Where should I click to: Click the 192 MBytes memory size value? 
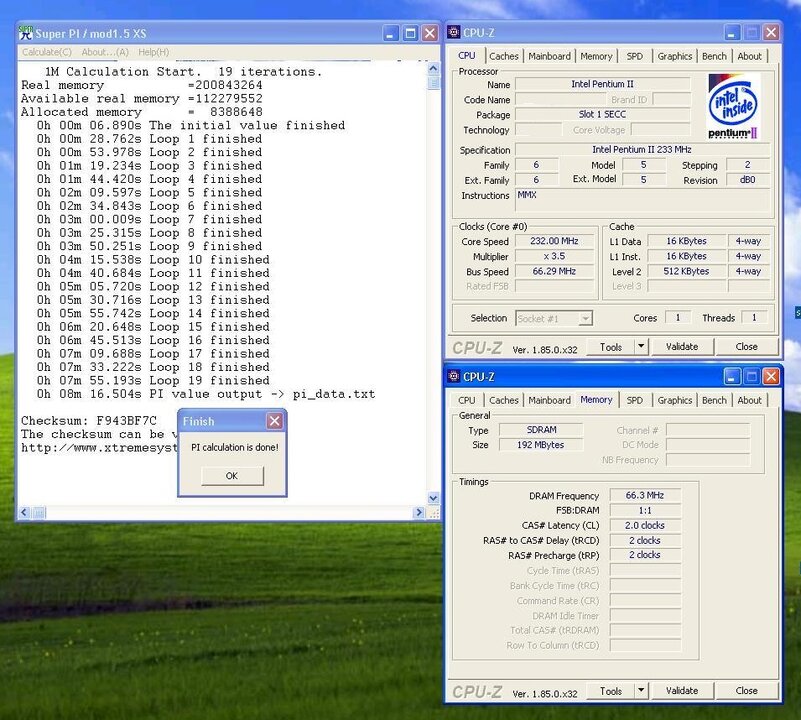click(541, 445)
